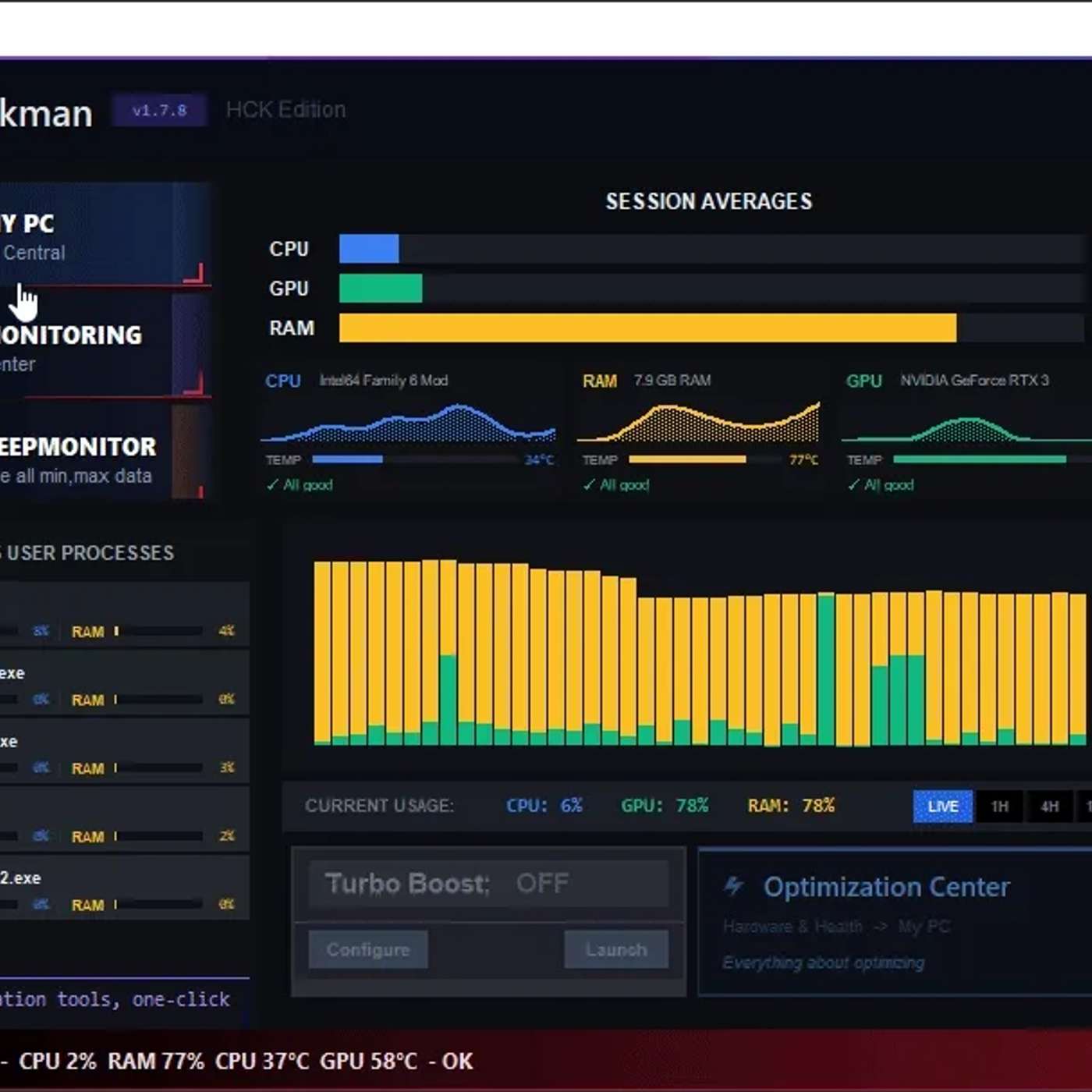Image resolution: width=1092 pixels, height=1092 pixels.
Task: Click the yellow RAM session average bar
Action: 647,328
